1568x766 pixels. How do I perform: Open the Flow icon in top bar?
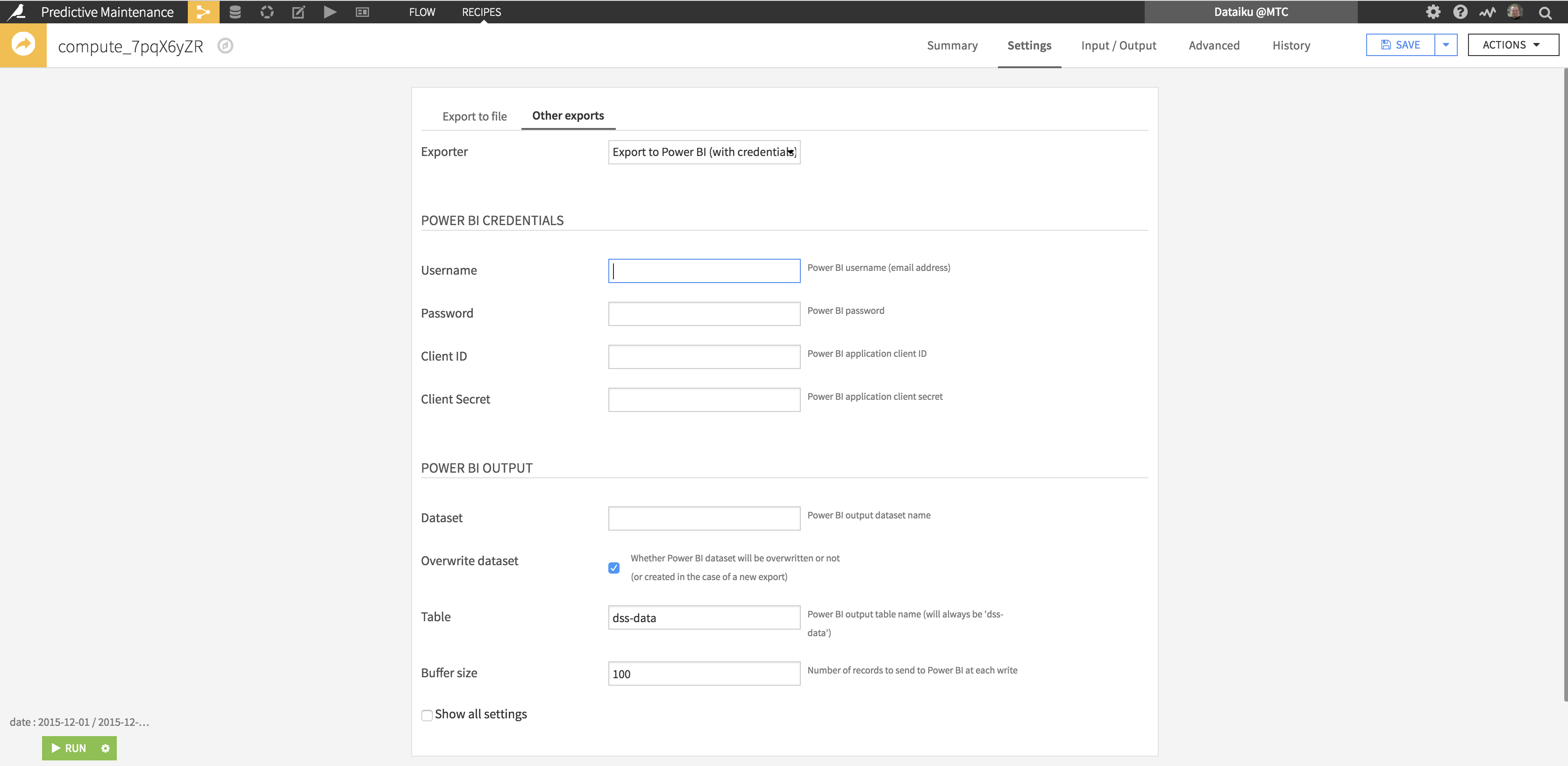point(203,12)
